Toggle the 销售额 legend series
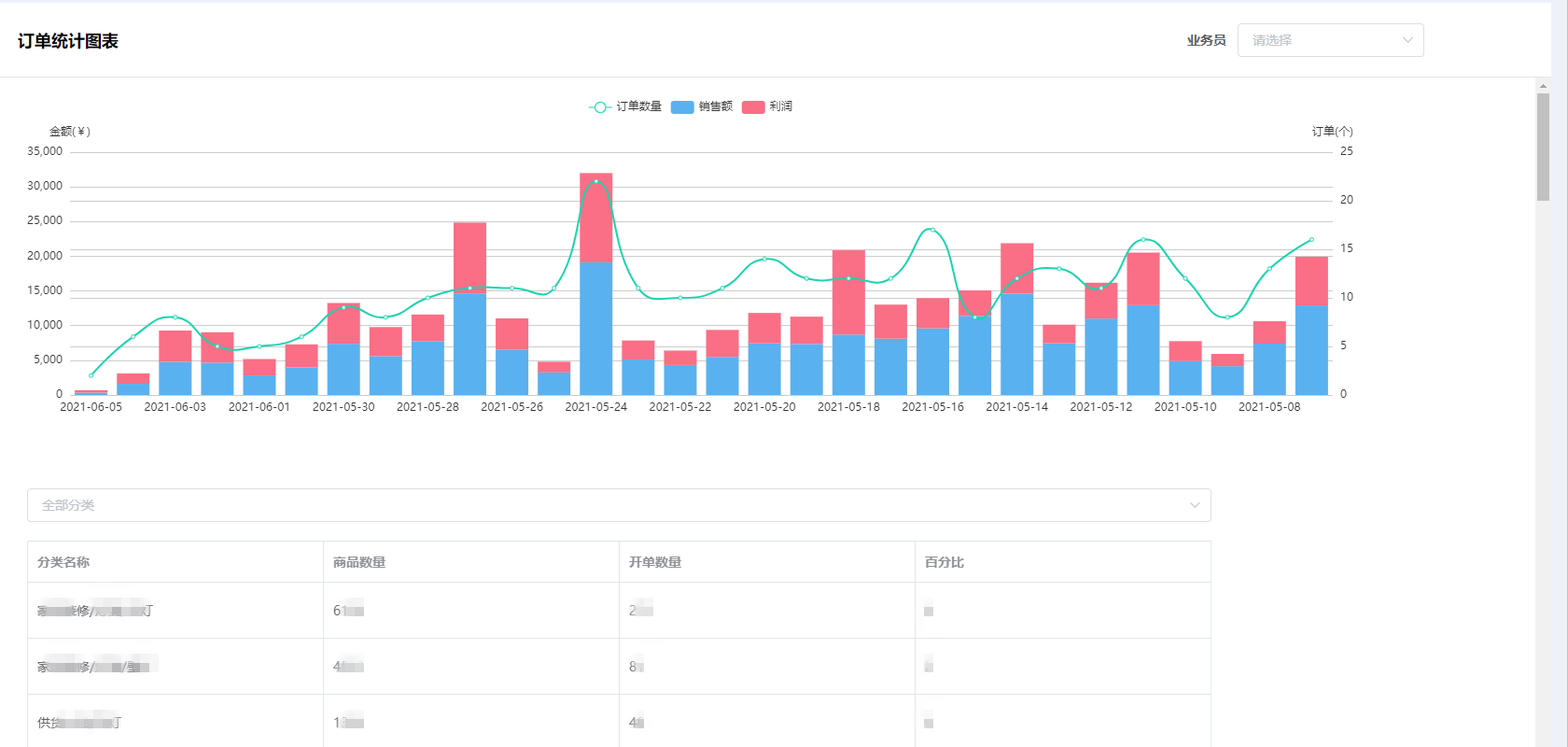The width and height of the screenshot is (1568, 747). [x=715, y=106]
